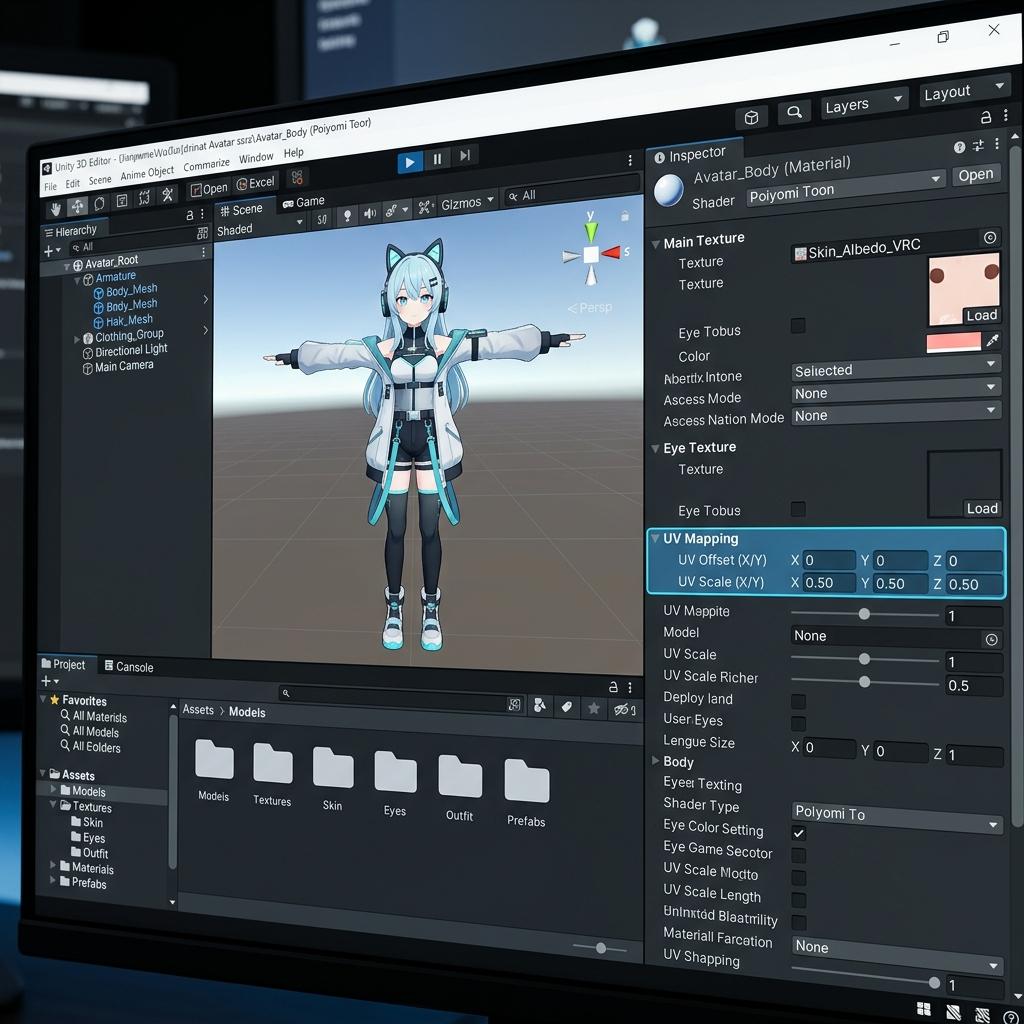
Task: Uncheck the Eye Color Setting checkbox
Action: coord(798,833)
